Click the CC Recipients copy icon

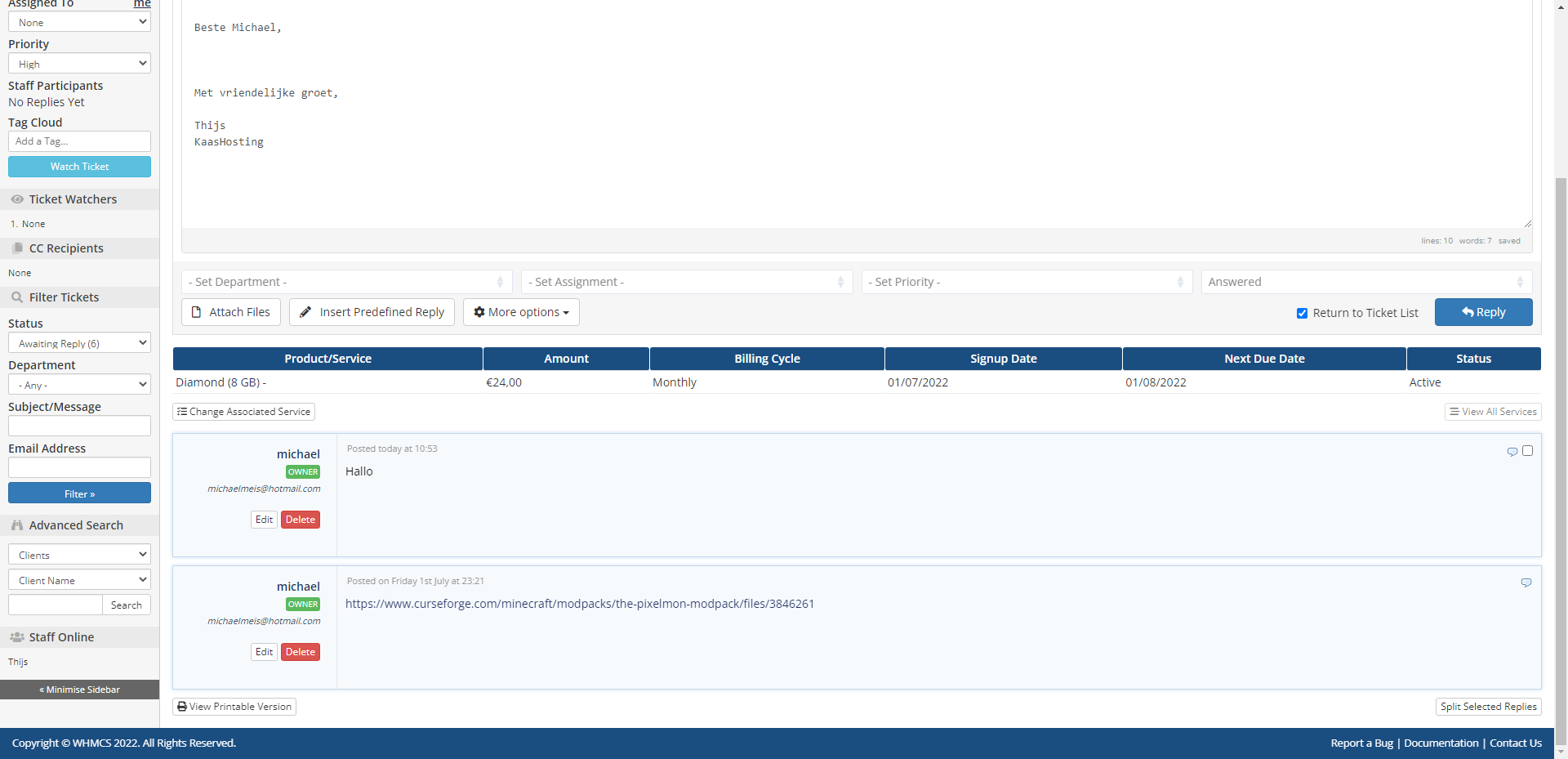click(x=17, y=248)
